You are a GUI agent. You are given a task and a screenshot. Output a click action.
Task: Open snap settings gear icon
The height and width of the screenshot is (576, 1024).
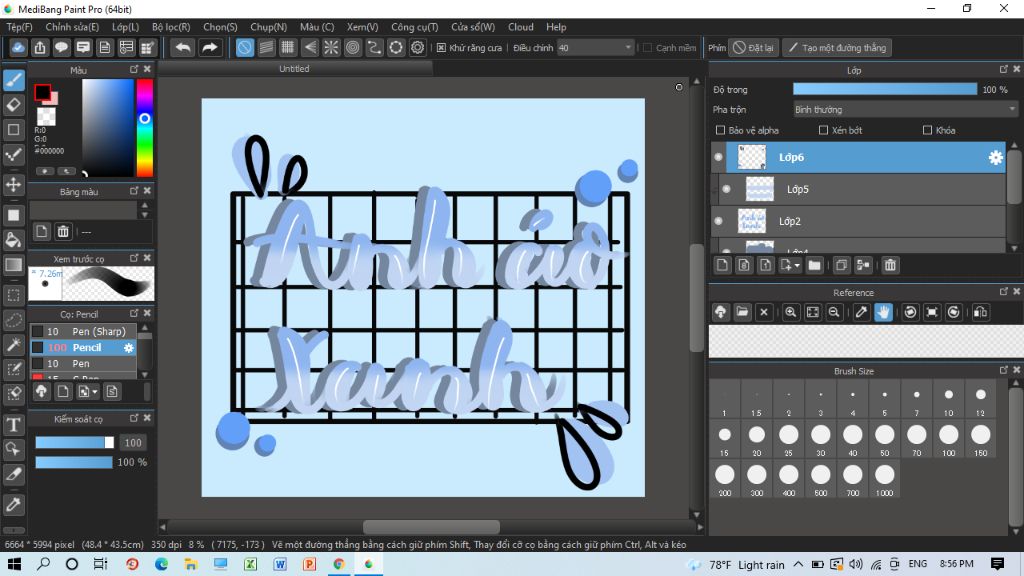tap(417, 48)
